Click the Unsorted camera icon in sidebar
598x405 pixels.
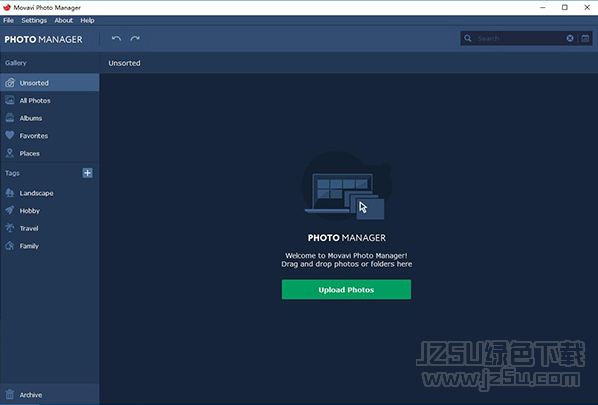pos(10,83)
